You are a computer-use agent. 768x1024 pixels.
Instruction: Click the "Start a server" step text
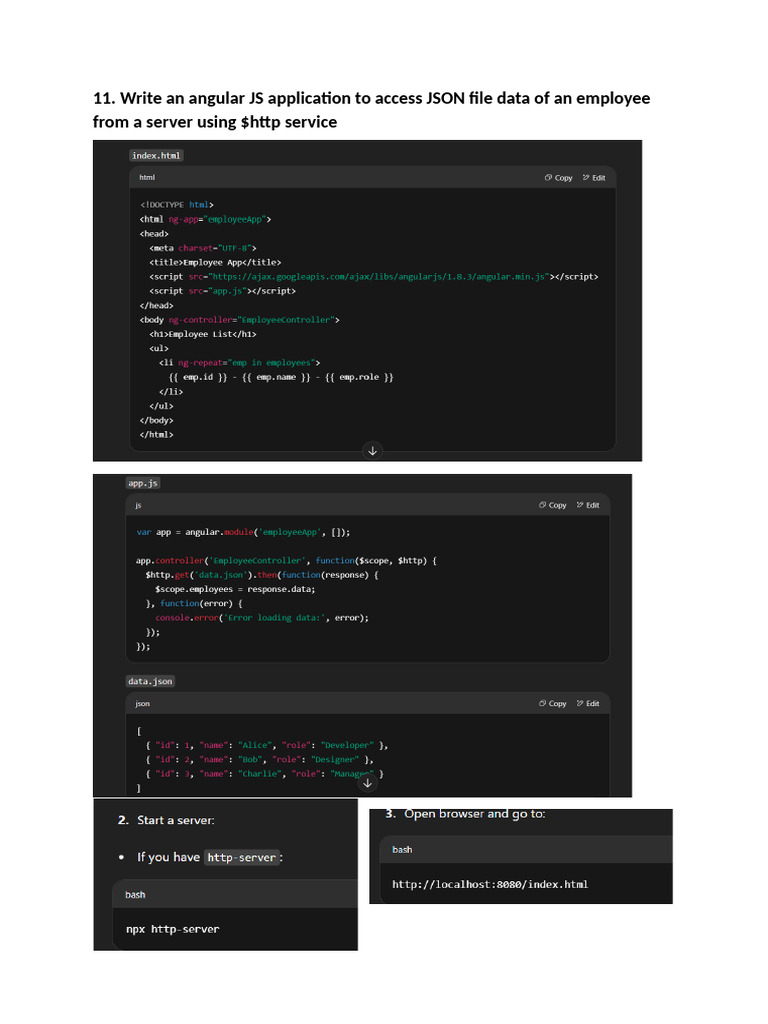175,820
